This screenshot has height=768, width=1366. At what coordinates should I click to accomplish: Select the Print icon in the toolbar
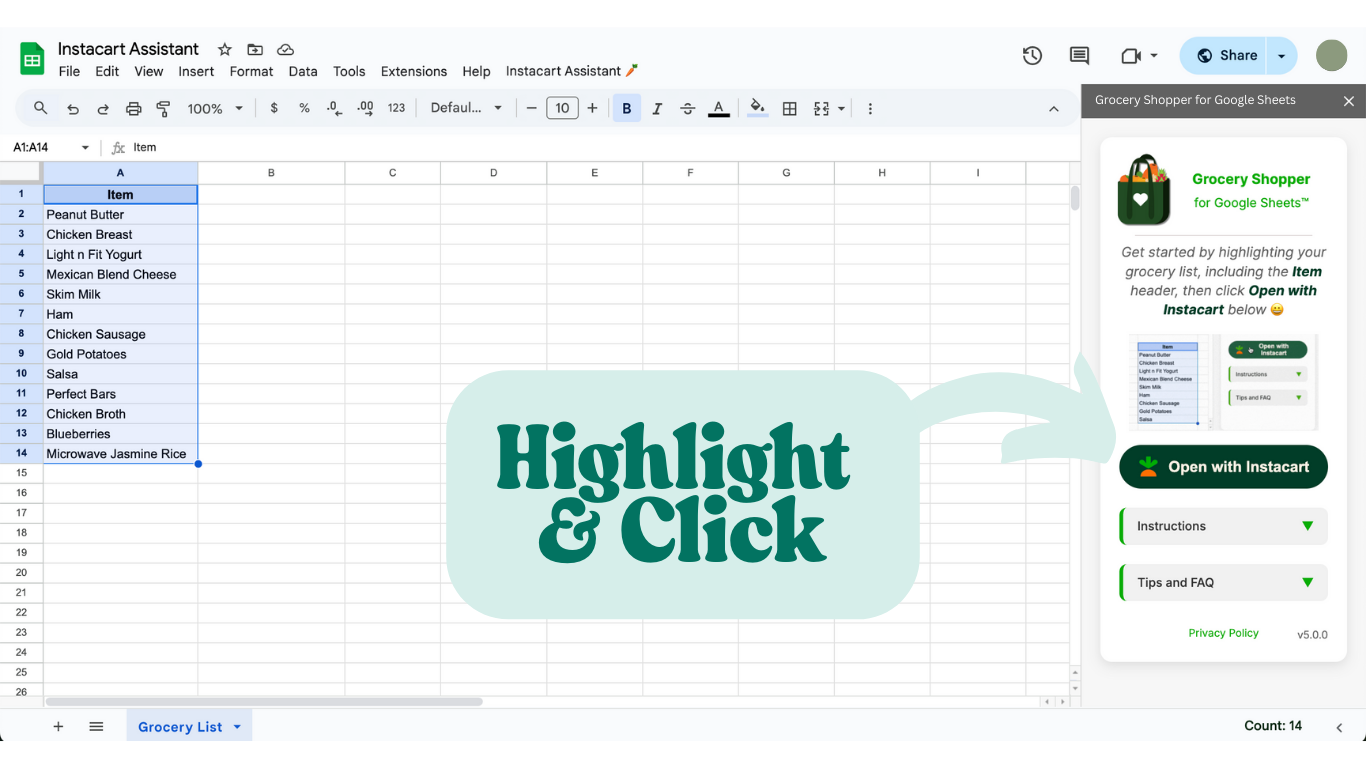point(133,107)
